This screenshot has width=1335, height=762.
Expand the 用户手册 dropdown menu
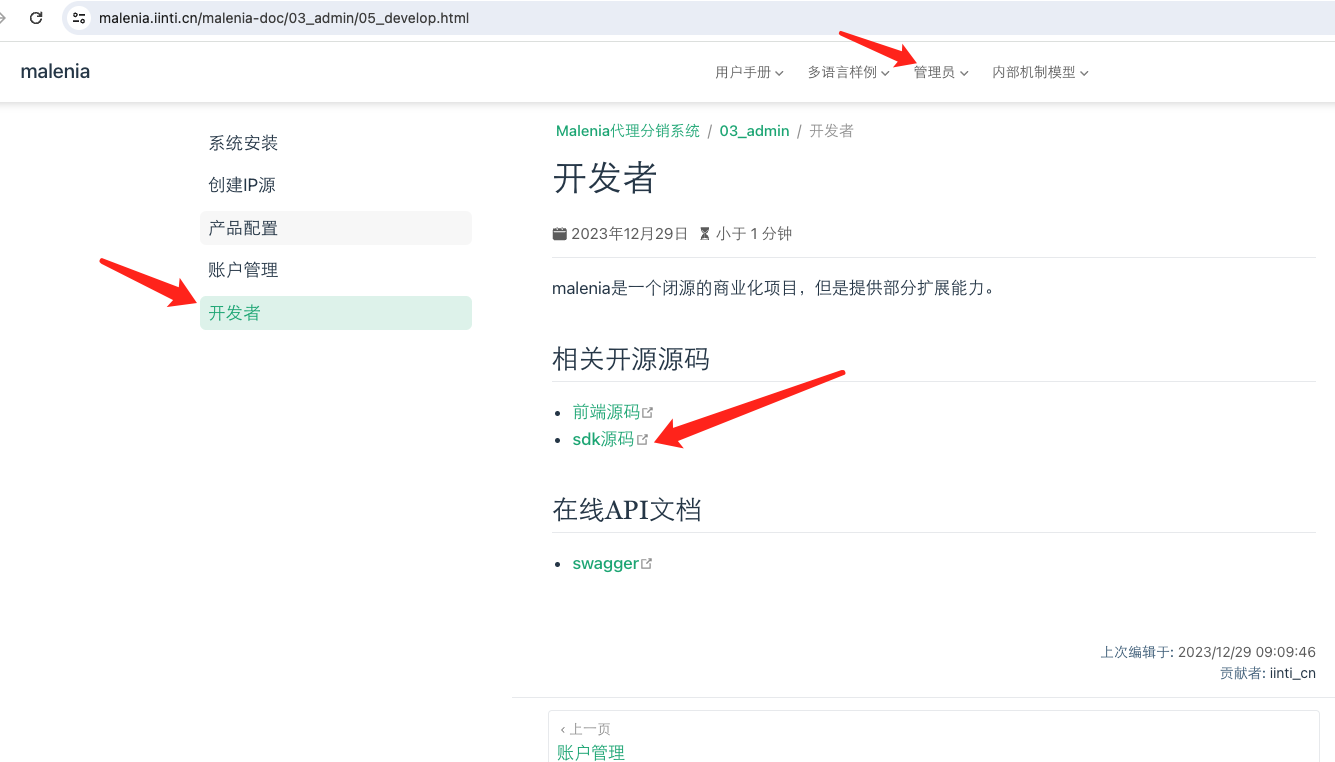(x=748, y=72)
